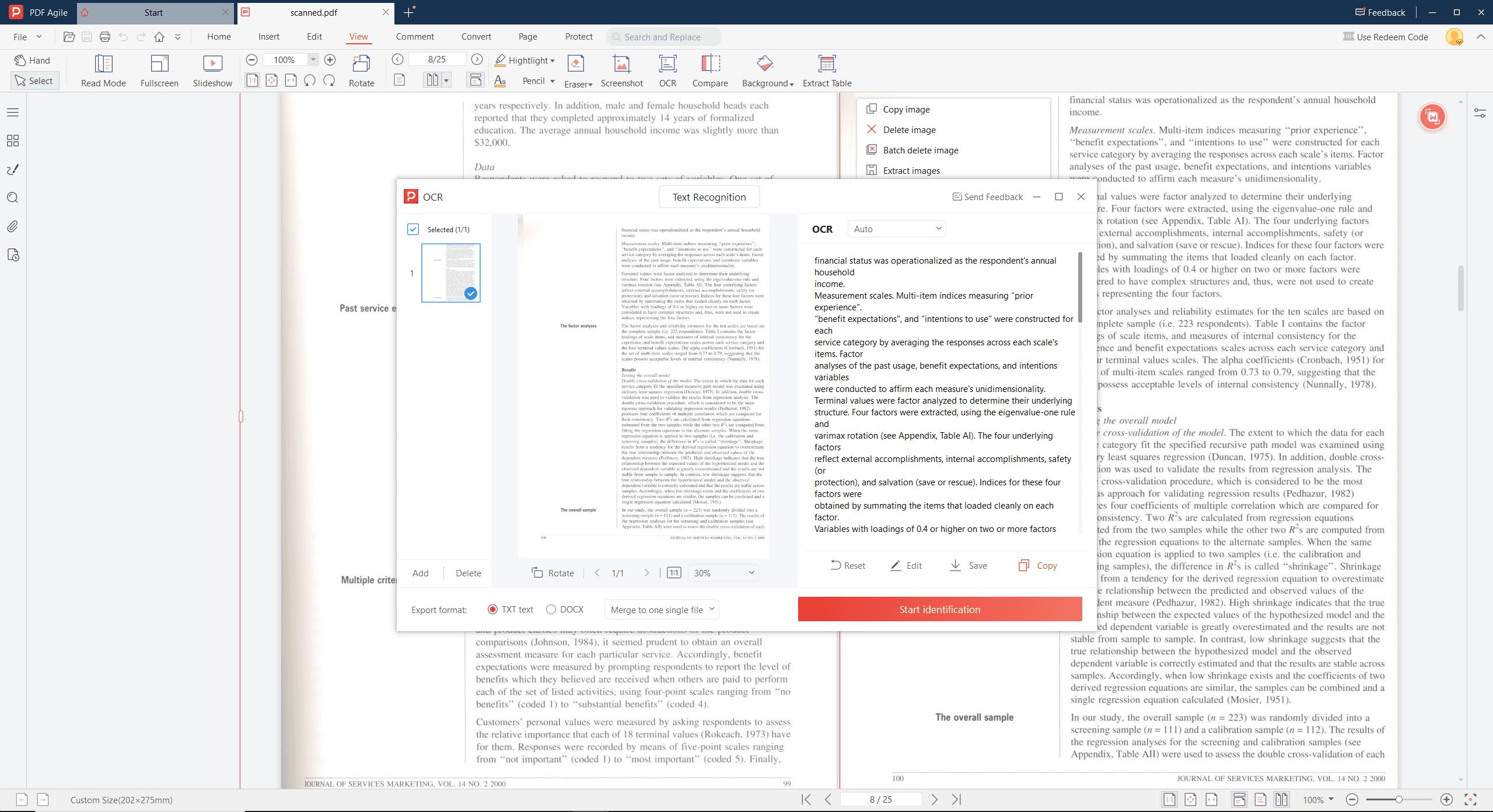Screen dimensions: 1493x812
Task: Toggle two-page view in status bar
Action: pyautogui.click(x=1281, y=800)
